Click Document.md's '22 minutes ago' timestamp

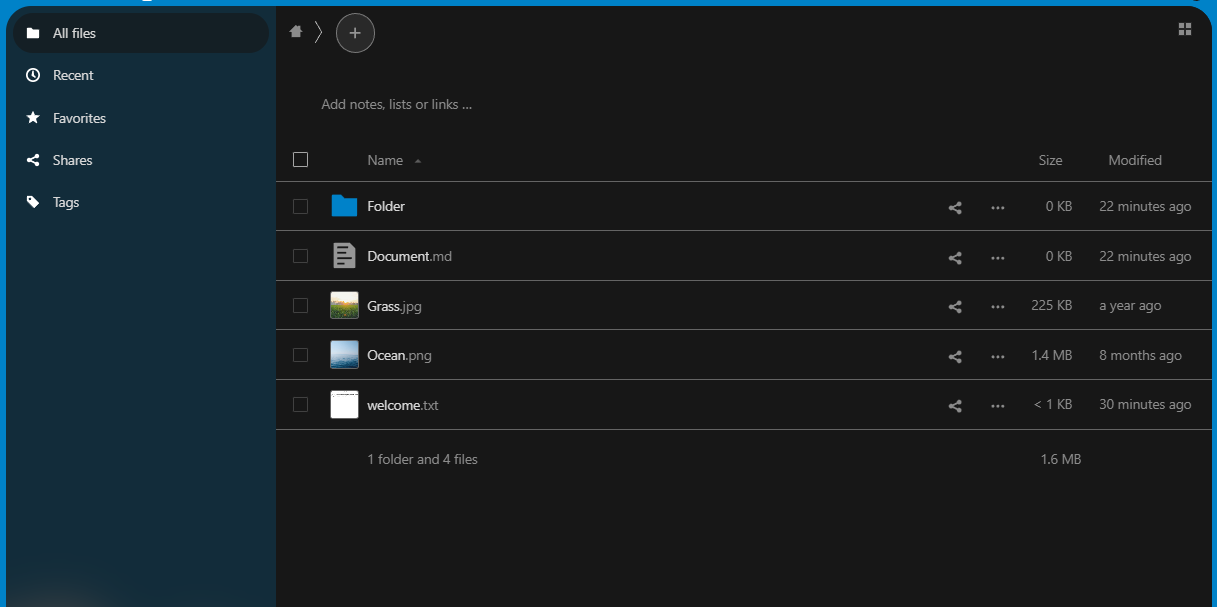1145,257
